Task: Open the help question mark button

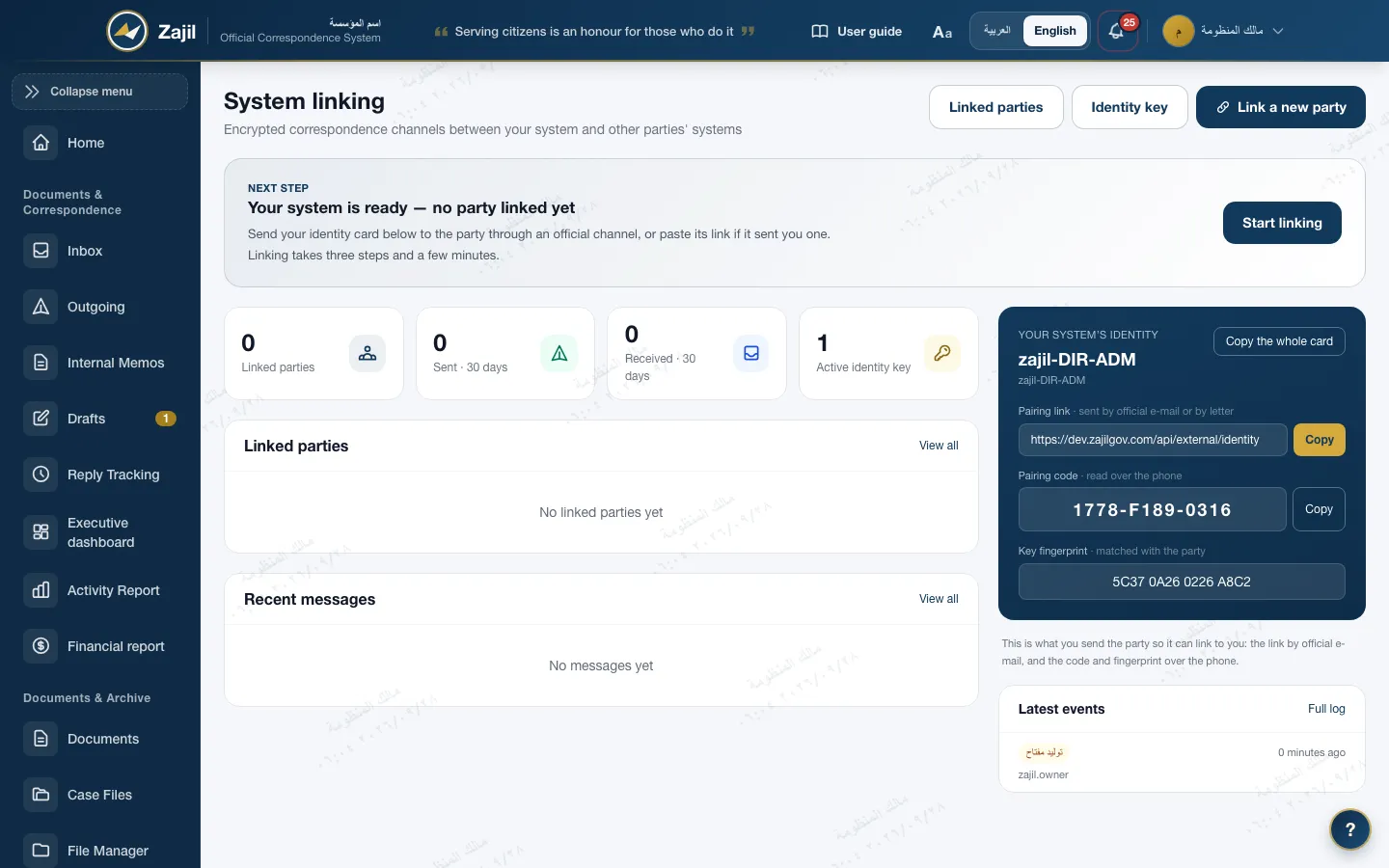Action: coord(1350,829)
